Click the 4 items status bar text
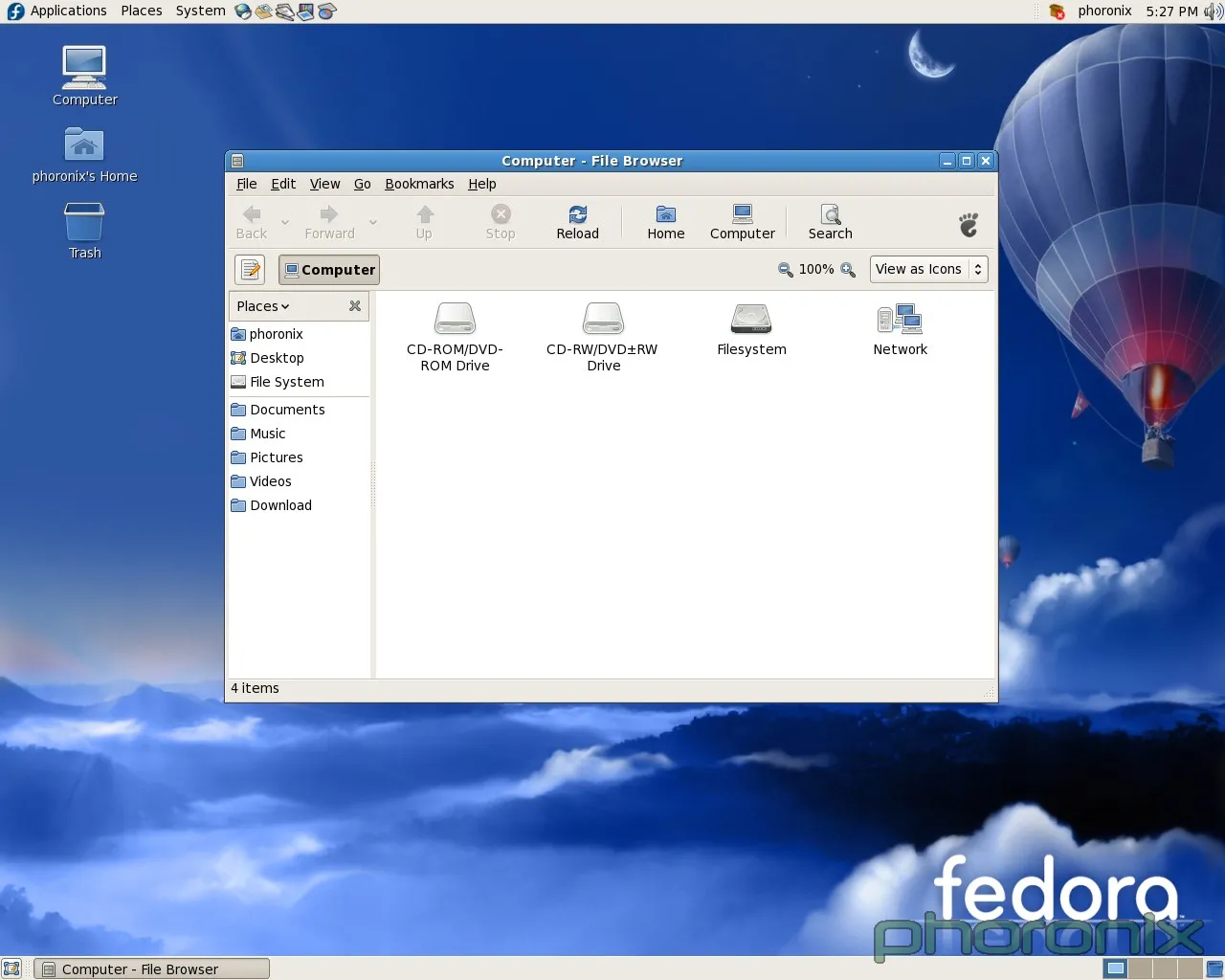The image size is (1225, 980). [x=255, y=688]
